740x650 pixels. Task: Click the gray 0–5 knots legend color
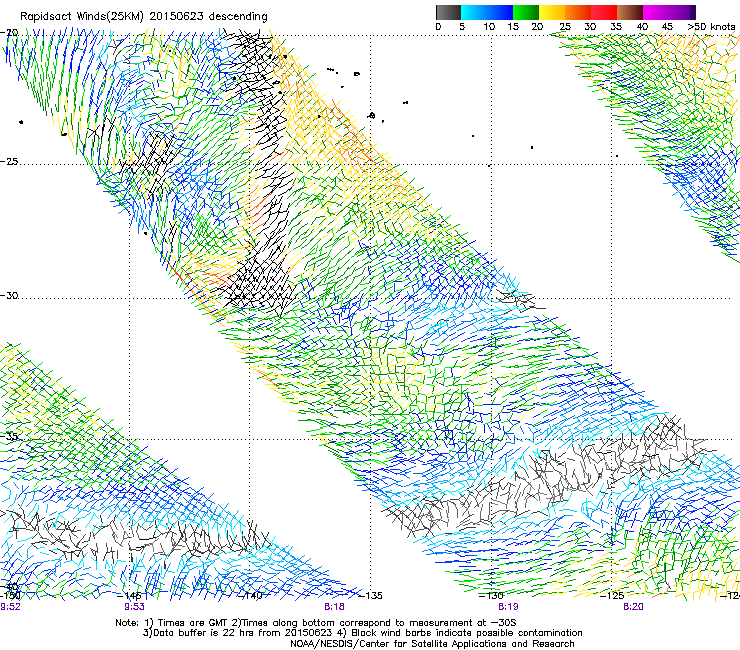448,12
